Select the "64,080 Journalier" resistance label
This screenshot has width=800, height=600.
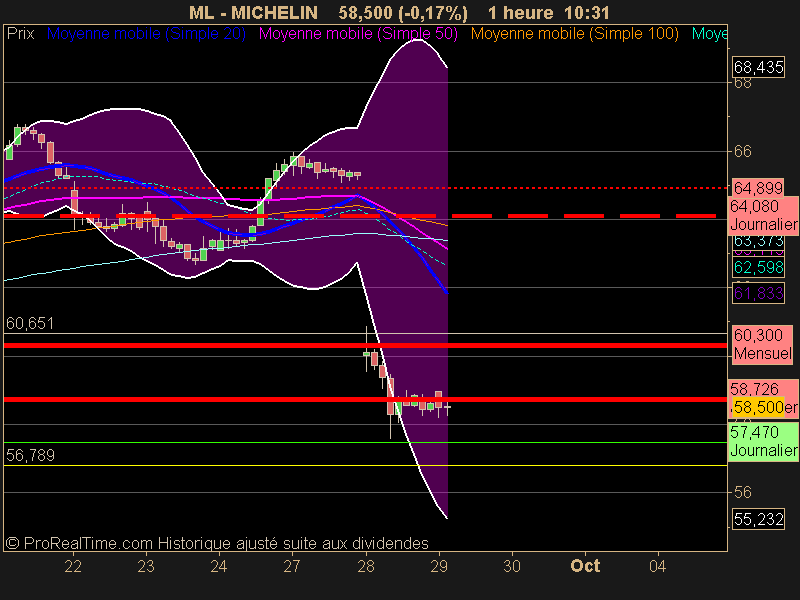click(x=763, y=215)
